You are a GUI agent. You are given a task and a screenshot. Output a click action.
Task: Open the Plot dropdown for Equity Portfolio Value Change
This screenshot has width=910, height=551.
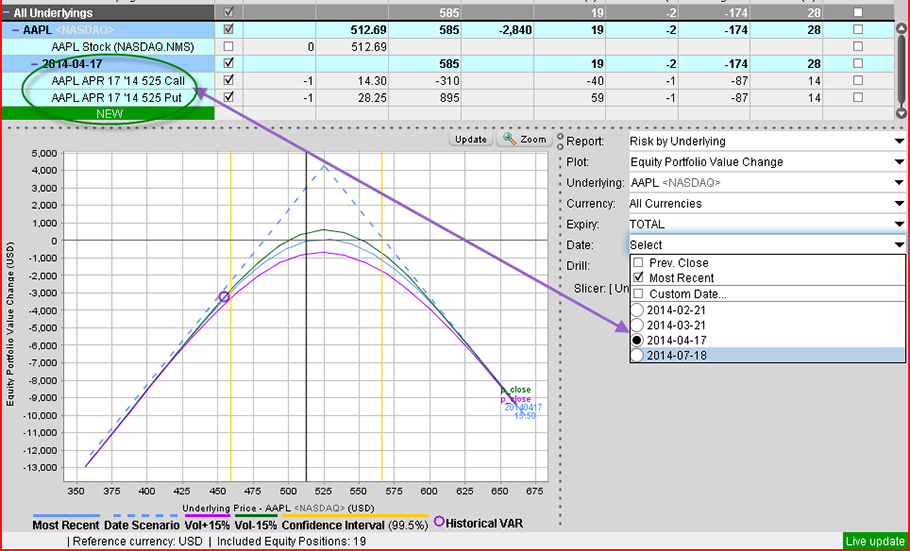pyautogui.click(x=766, y=162)
